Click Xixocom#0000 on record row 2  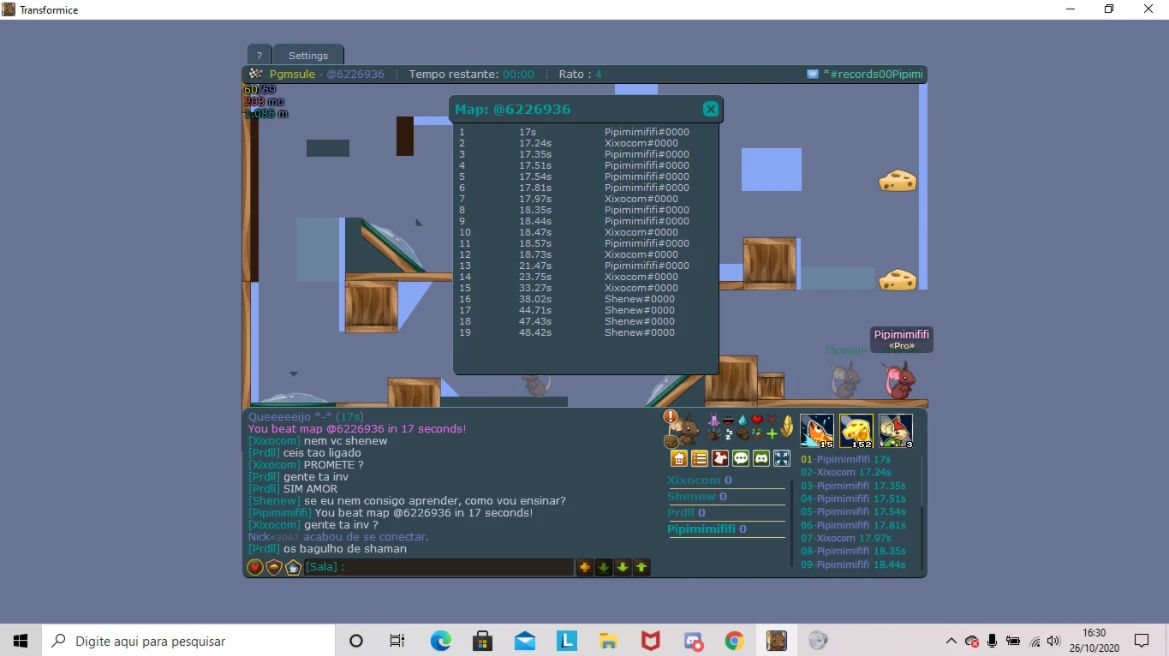641,143
